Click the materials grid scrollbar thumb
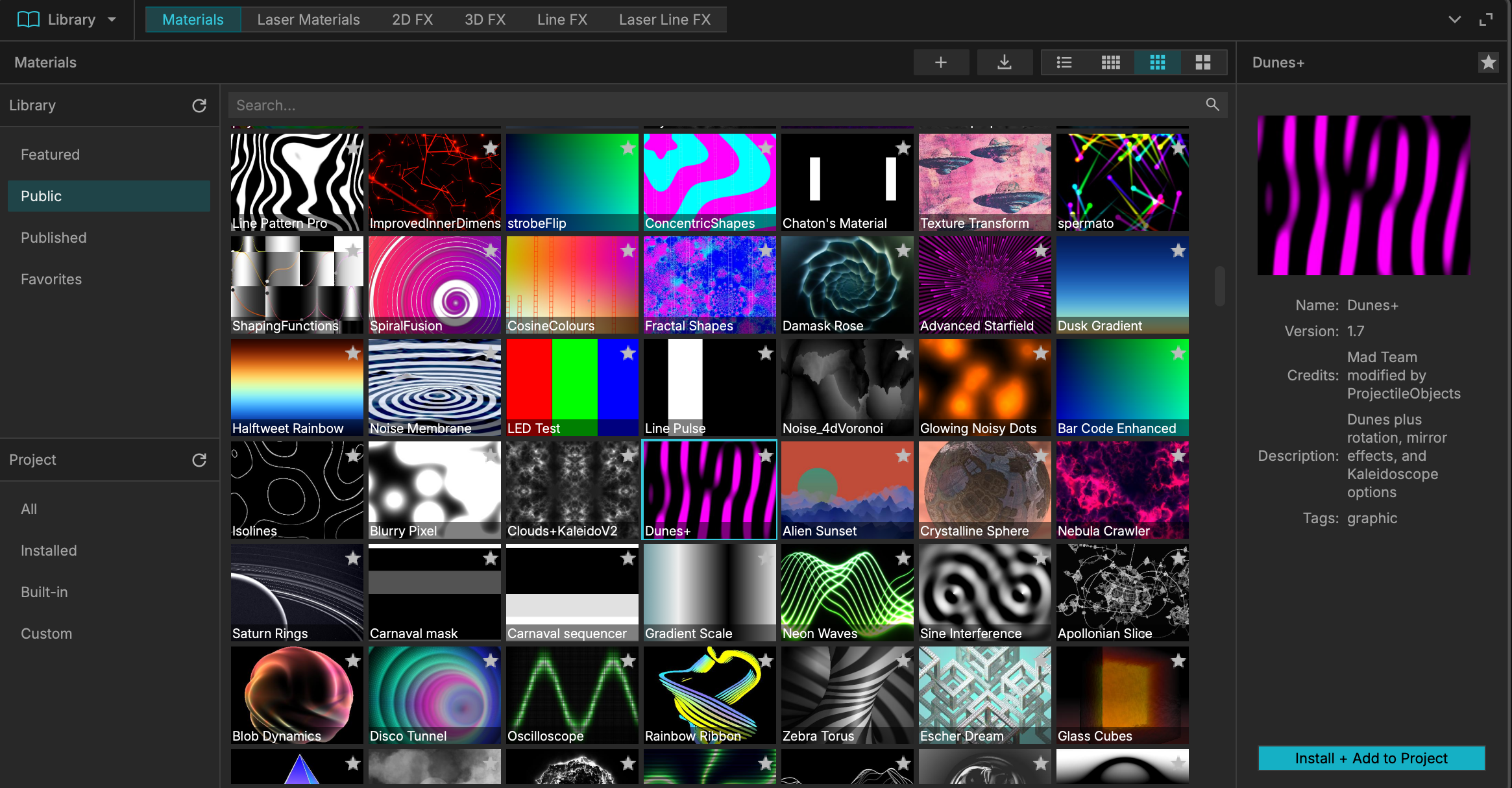1512x788 pixels. pyautogui.click(x=1220, y=286)
